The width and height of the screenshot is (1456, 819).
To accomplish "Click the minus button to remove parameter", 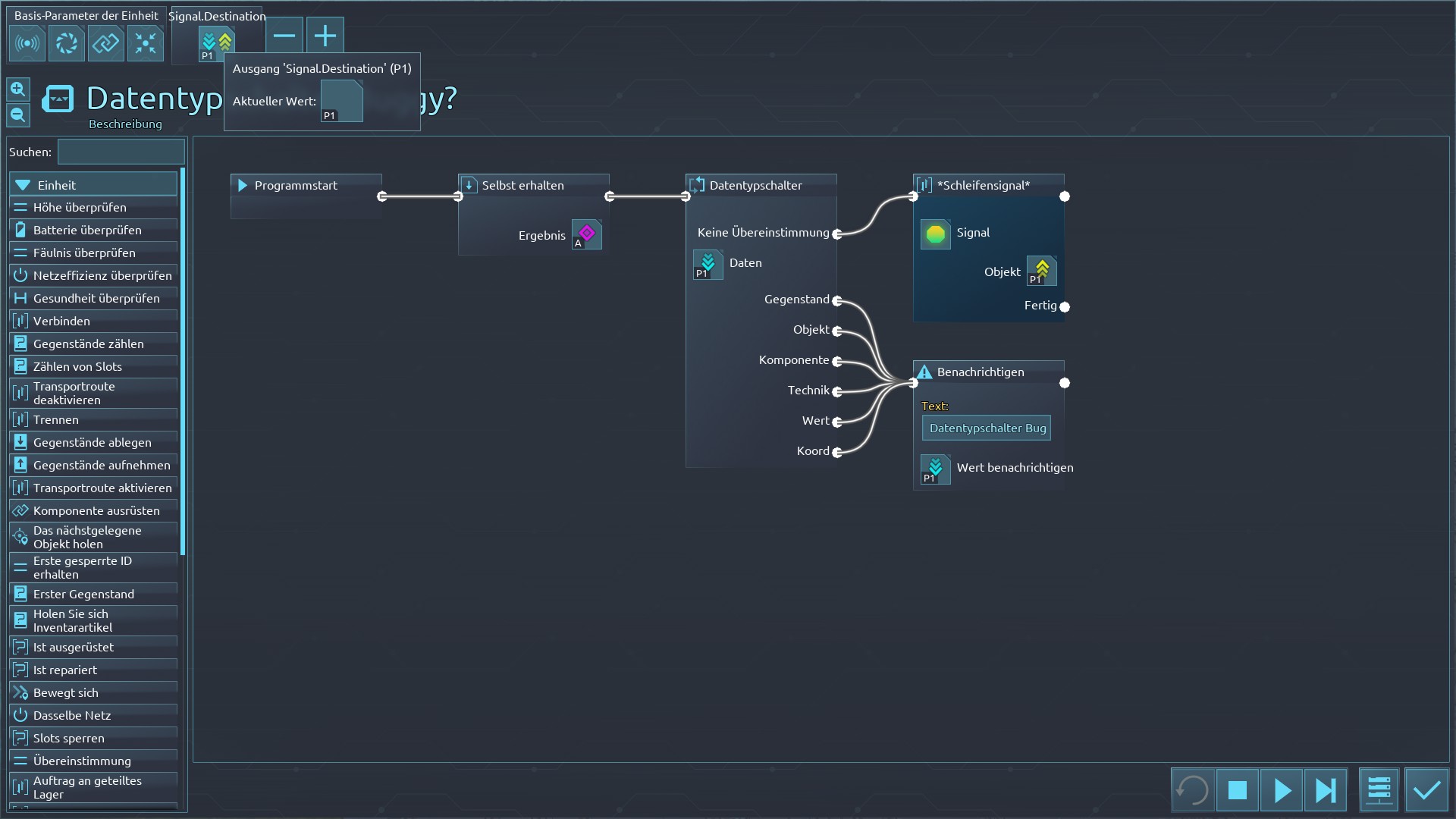I will tap(284, 36).
